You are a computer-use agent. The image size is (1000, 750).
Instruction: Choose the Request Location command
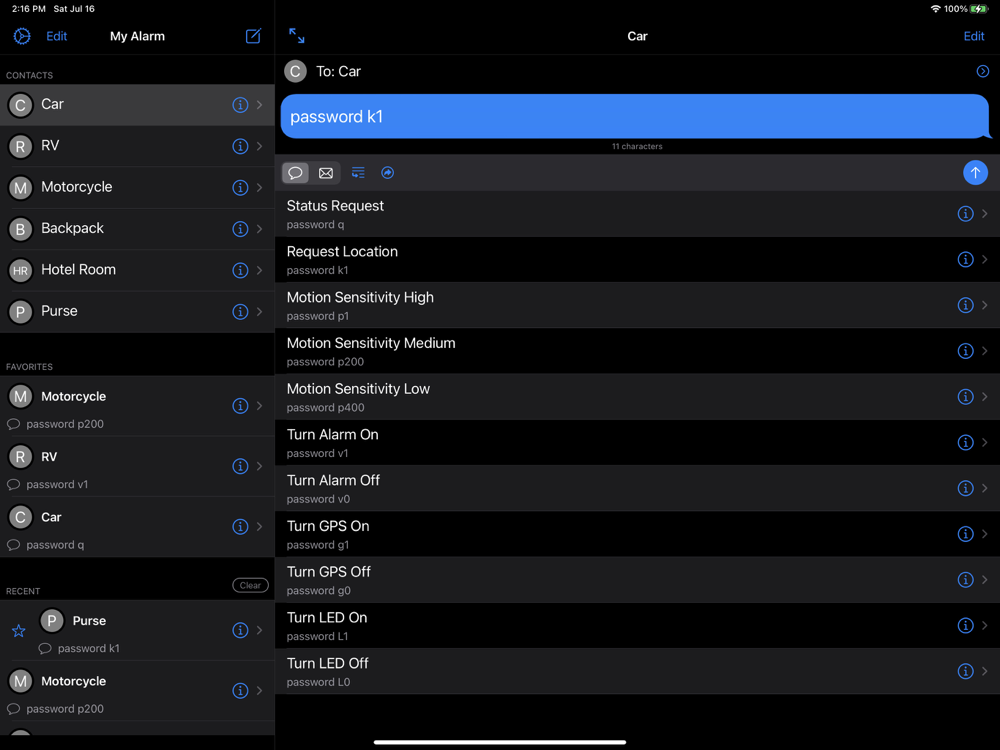[637, 260]
